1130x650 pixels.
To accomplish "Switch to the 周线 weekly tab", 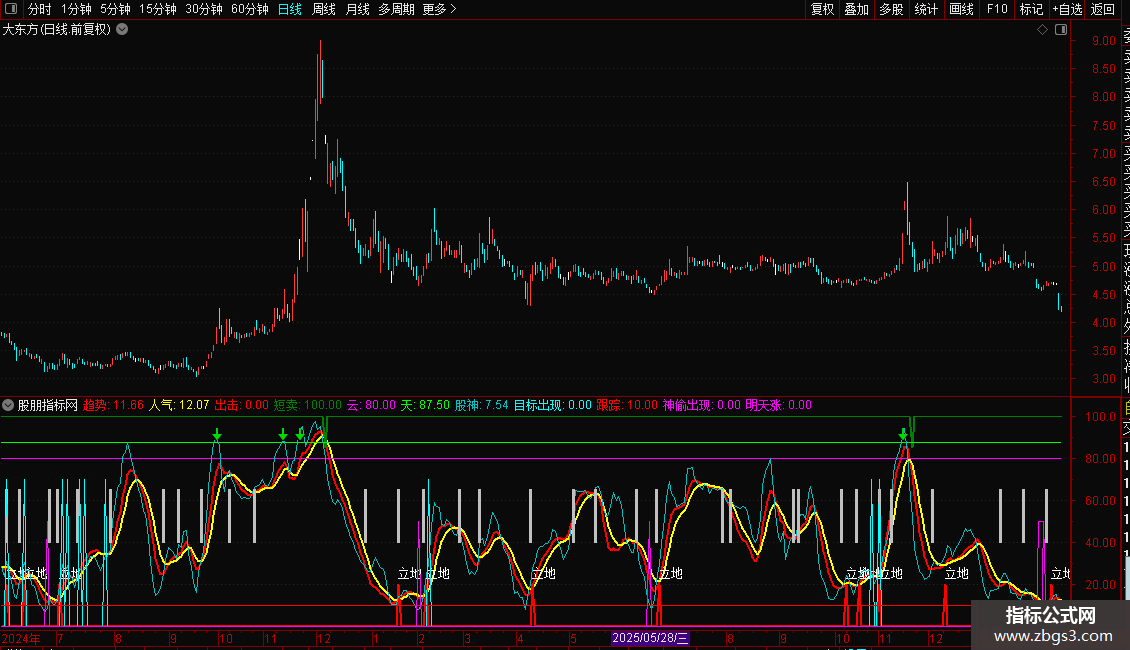I will point(324,9).
